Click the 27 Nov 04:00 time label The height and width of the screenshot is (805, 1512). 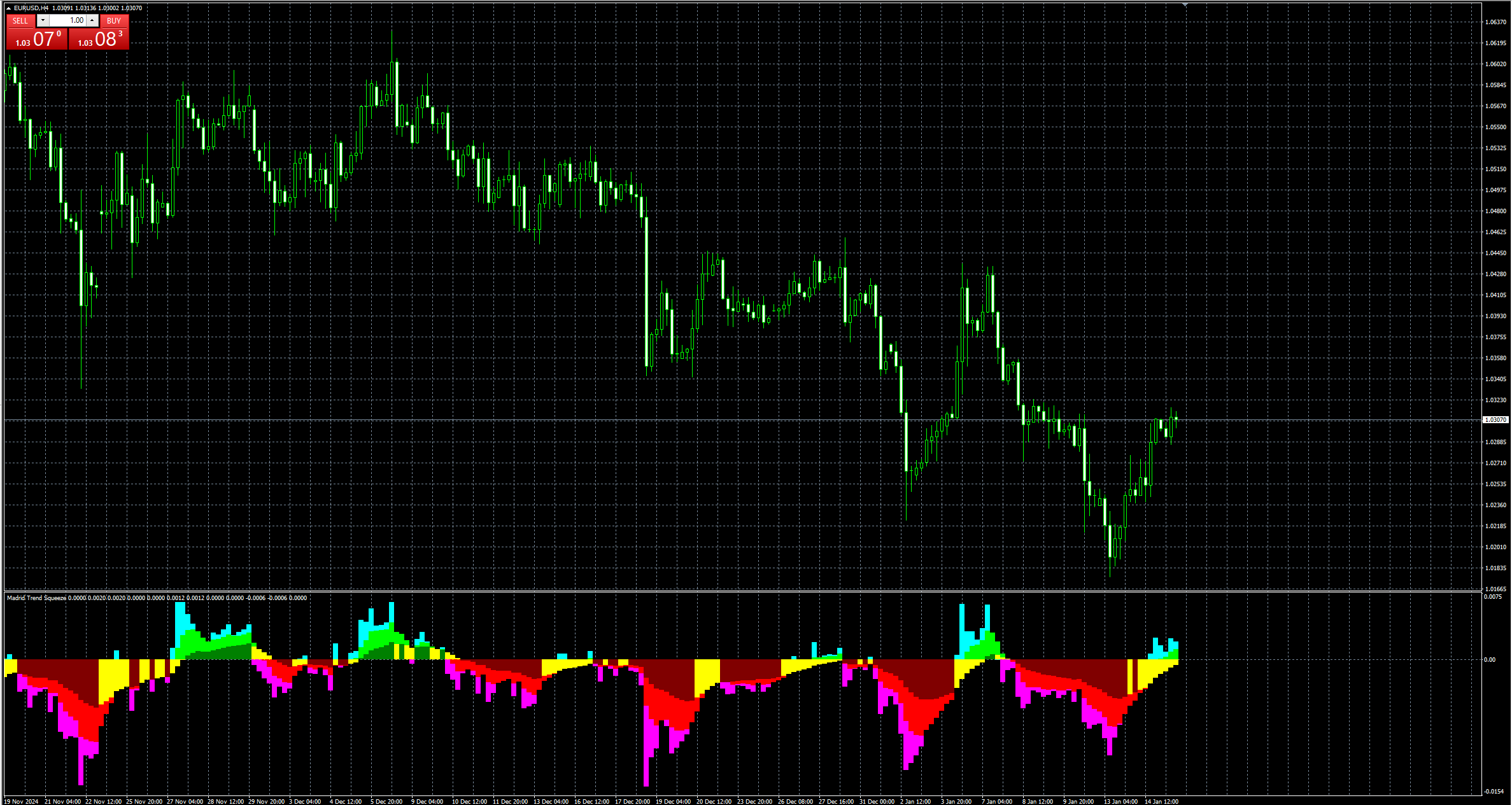[185, 802]
